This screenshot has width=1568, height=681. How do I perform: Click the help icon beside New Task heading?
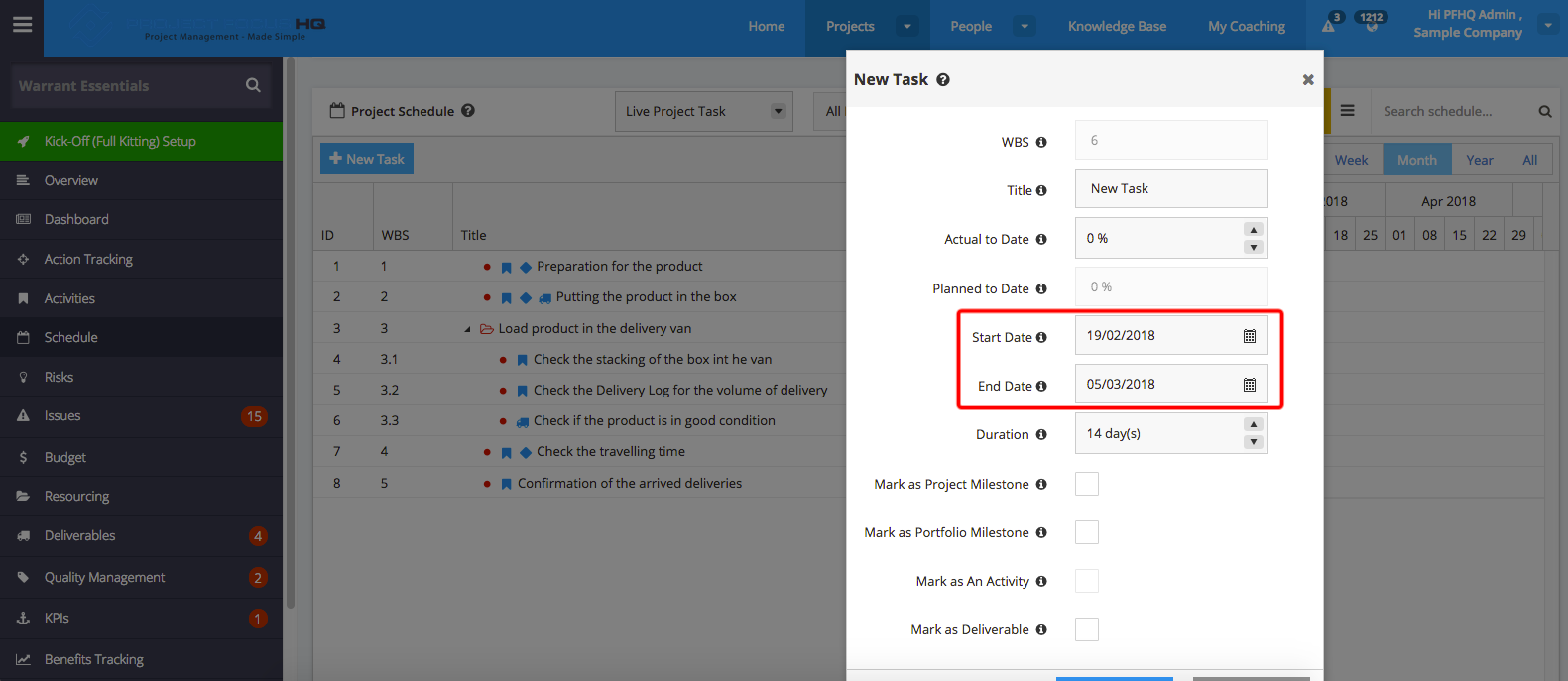coord(943,80)
